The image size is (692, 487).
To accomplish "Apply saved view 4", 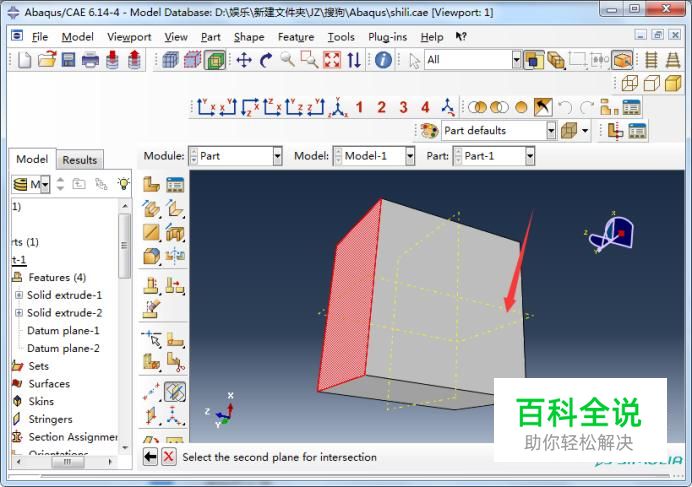I will 425,107.
